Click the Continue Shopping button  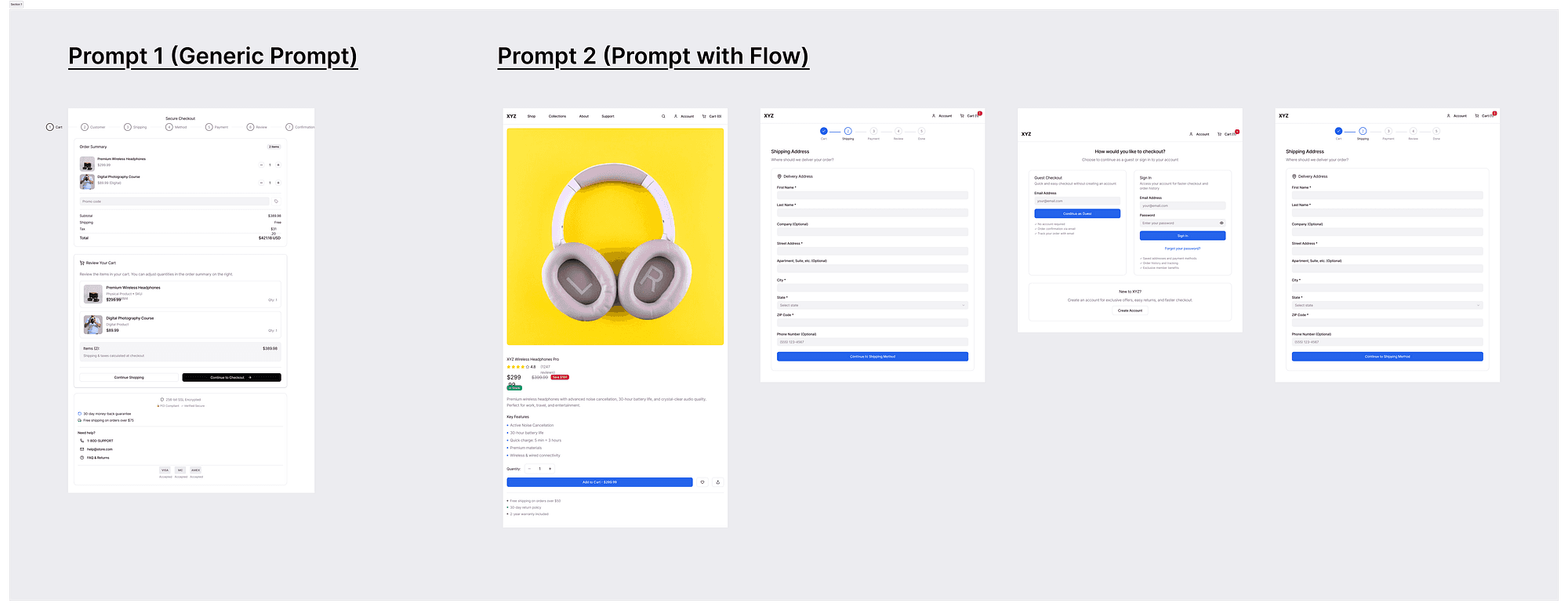tap(129, 377)
